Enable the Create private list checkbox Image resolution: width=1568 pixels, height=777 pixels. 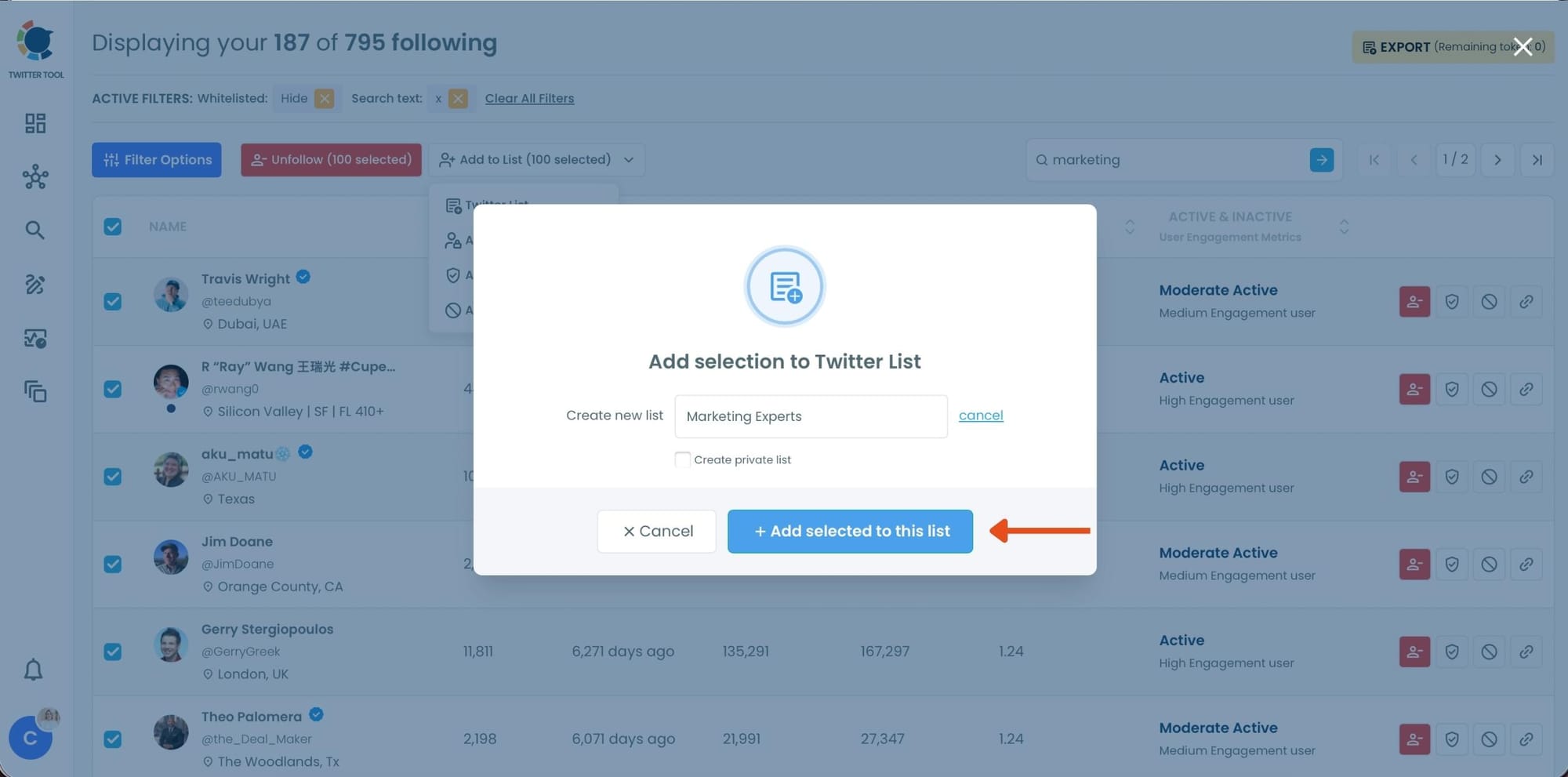click(682, 459)
